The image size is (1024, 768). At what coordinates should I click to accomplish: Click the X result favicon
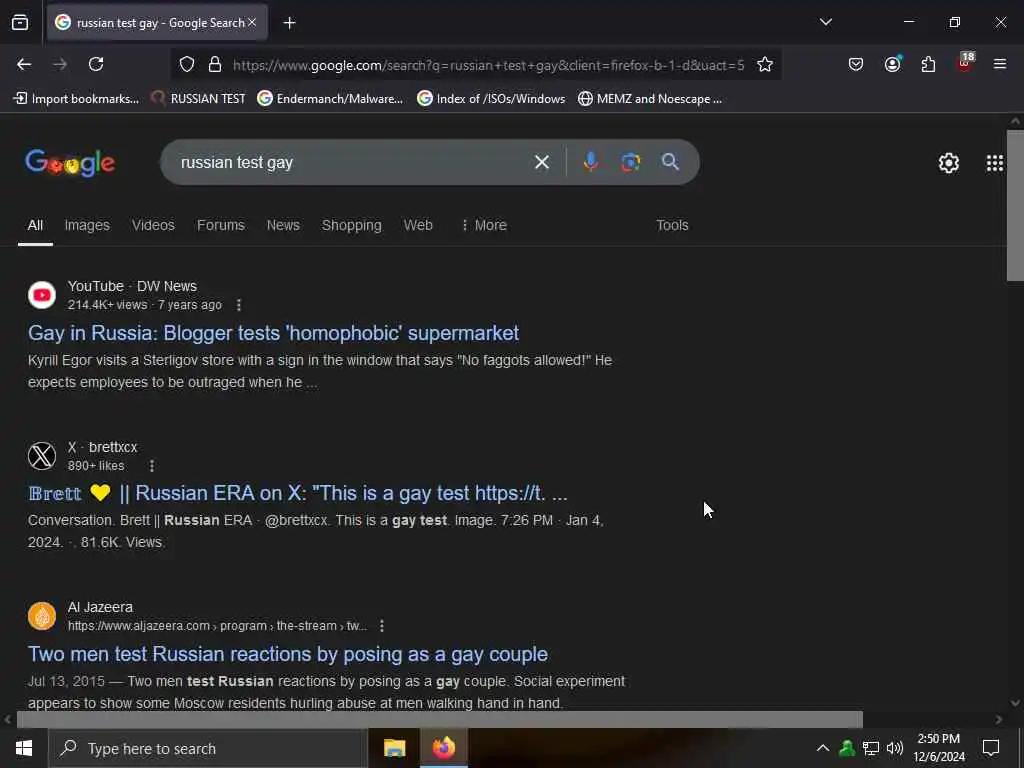[42, 456]
